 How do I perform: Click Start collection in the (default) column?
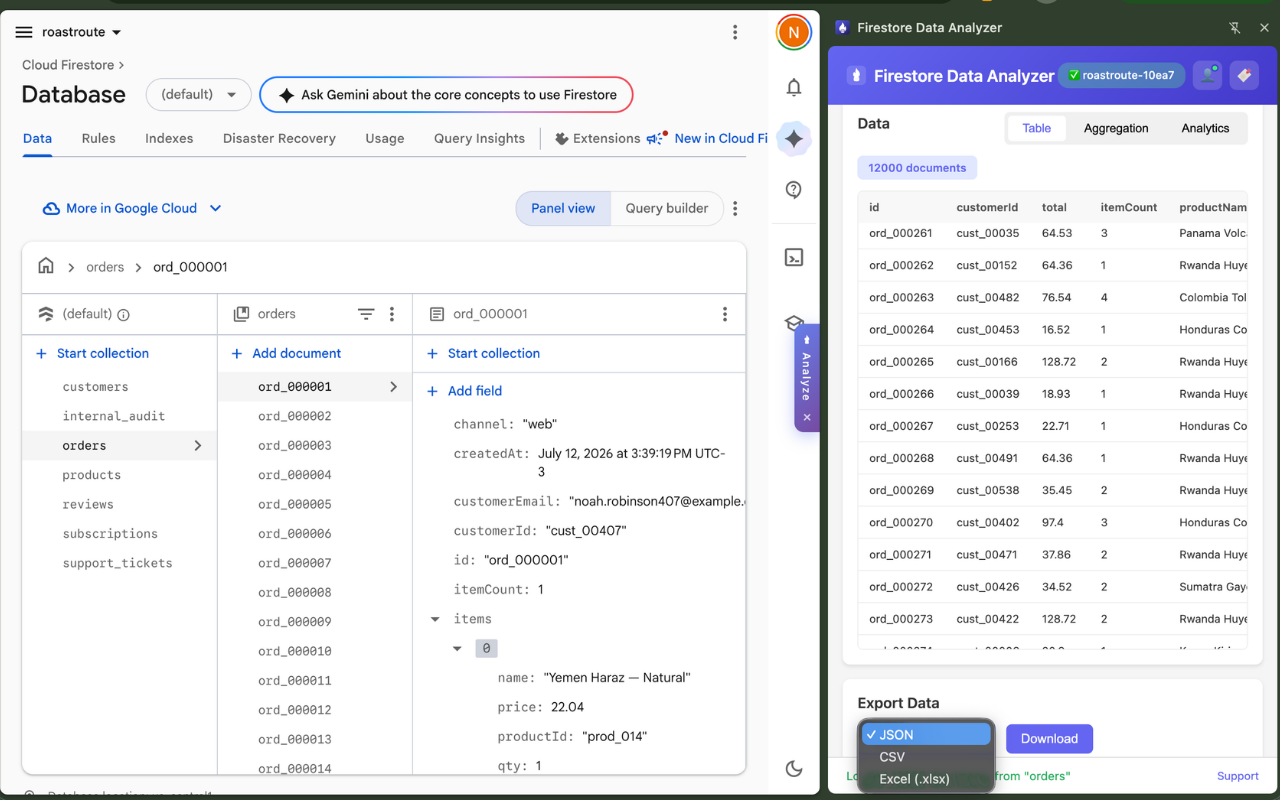[92, 353]
